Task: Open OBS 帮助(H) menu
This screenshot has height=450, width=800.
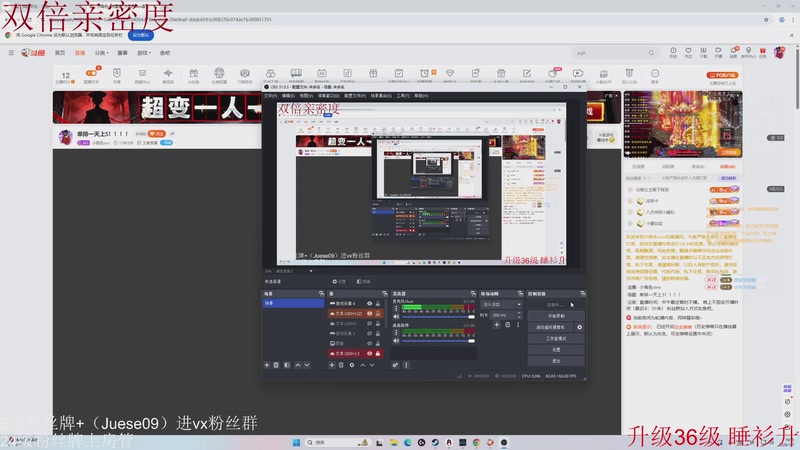Action: click(421, 96)
